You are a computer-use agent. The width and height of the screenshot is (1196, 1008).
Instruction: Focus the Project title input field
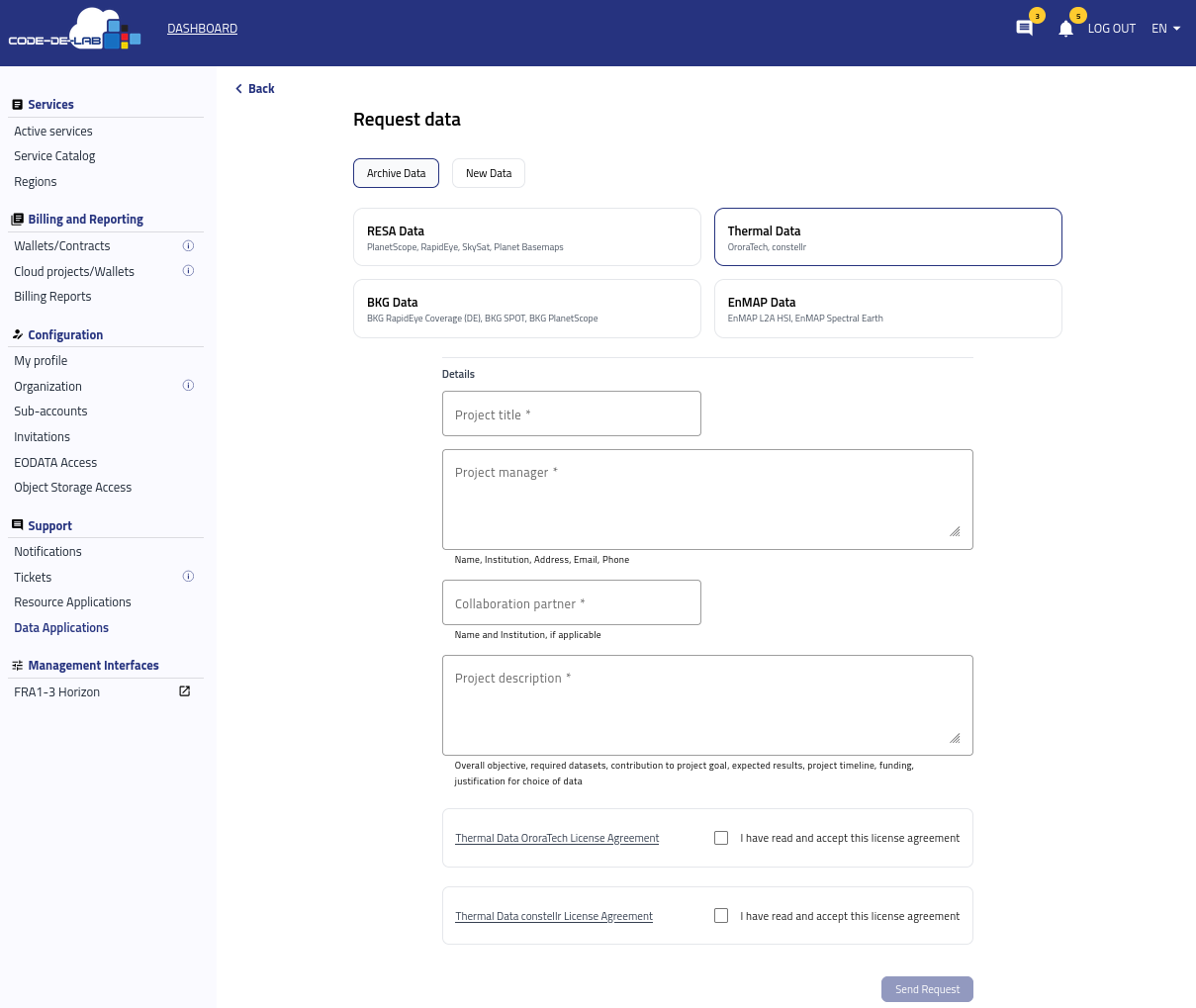[572, 413]
